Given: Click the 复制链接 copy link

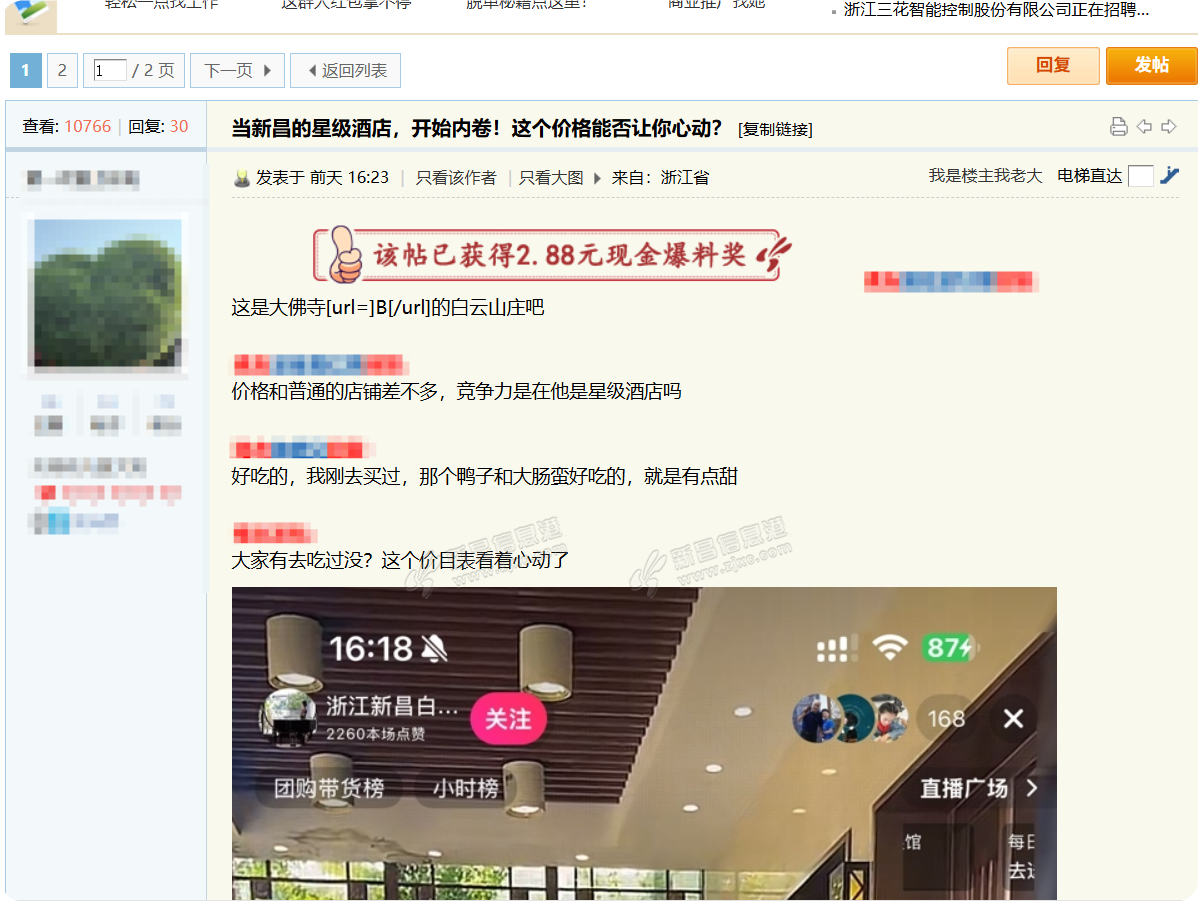Looking at the screenshot, I should click(x=775, y=129).
